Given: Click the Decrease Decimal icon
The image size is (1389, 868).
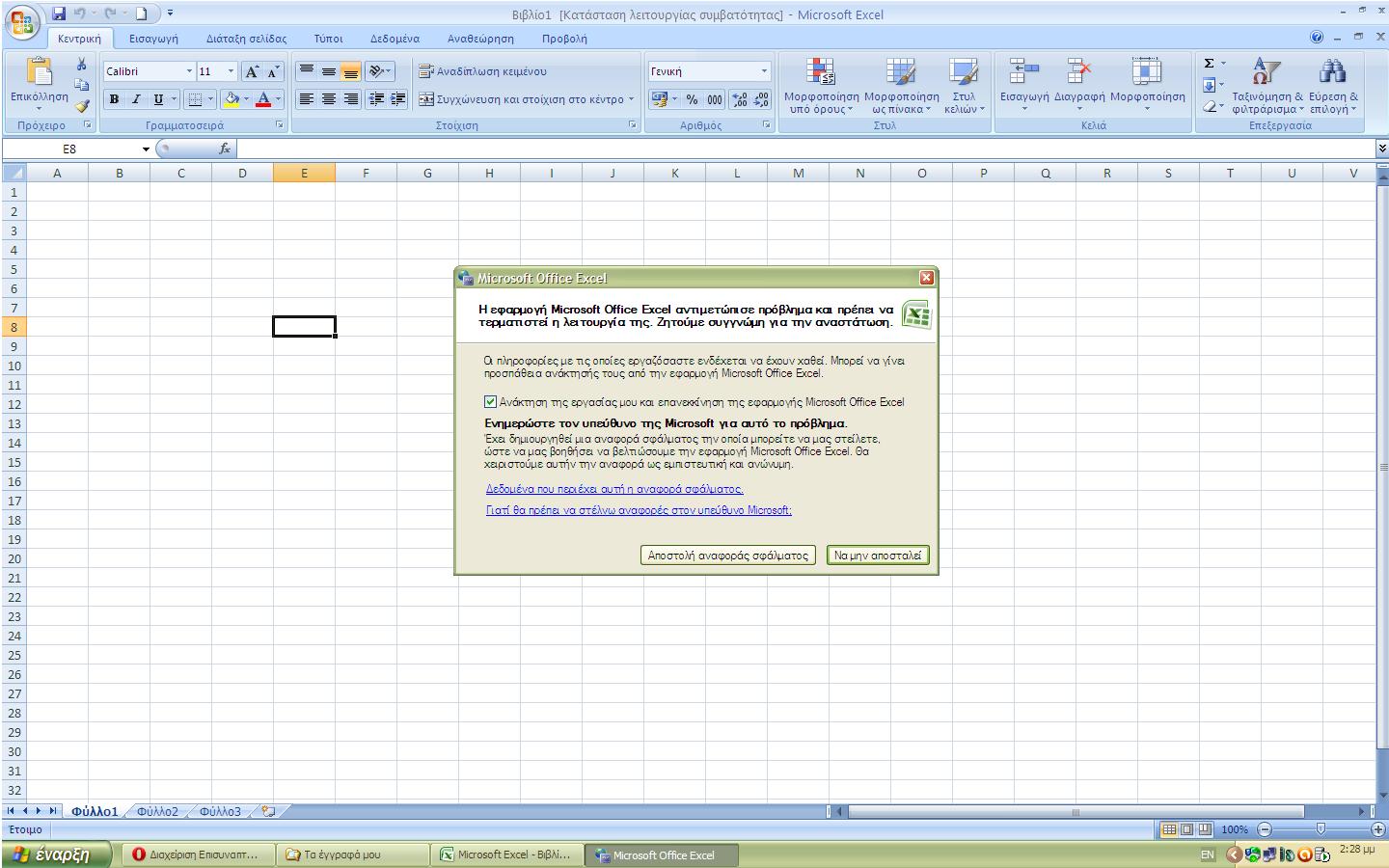Looking at the screenshot, I should (761, 99).
